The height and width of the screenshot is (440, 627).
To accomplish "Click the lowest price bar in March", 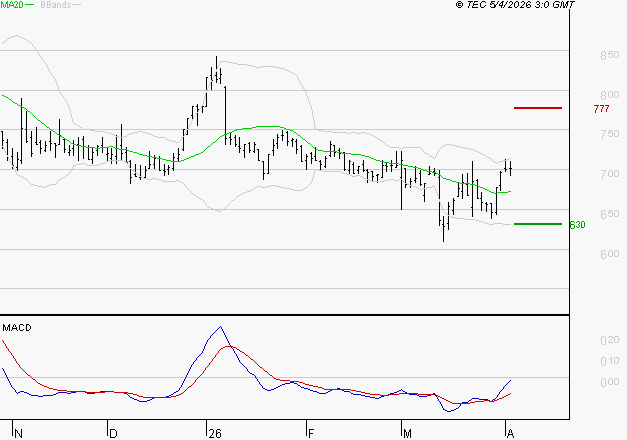I will pyautogui.click(x=443, y=229).
